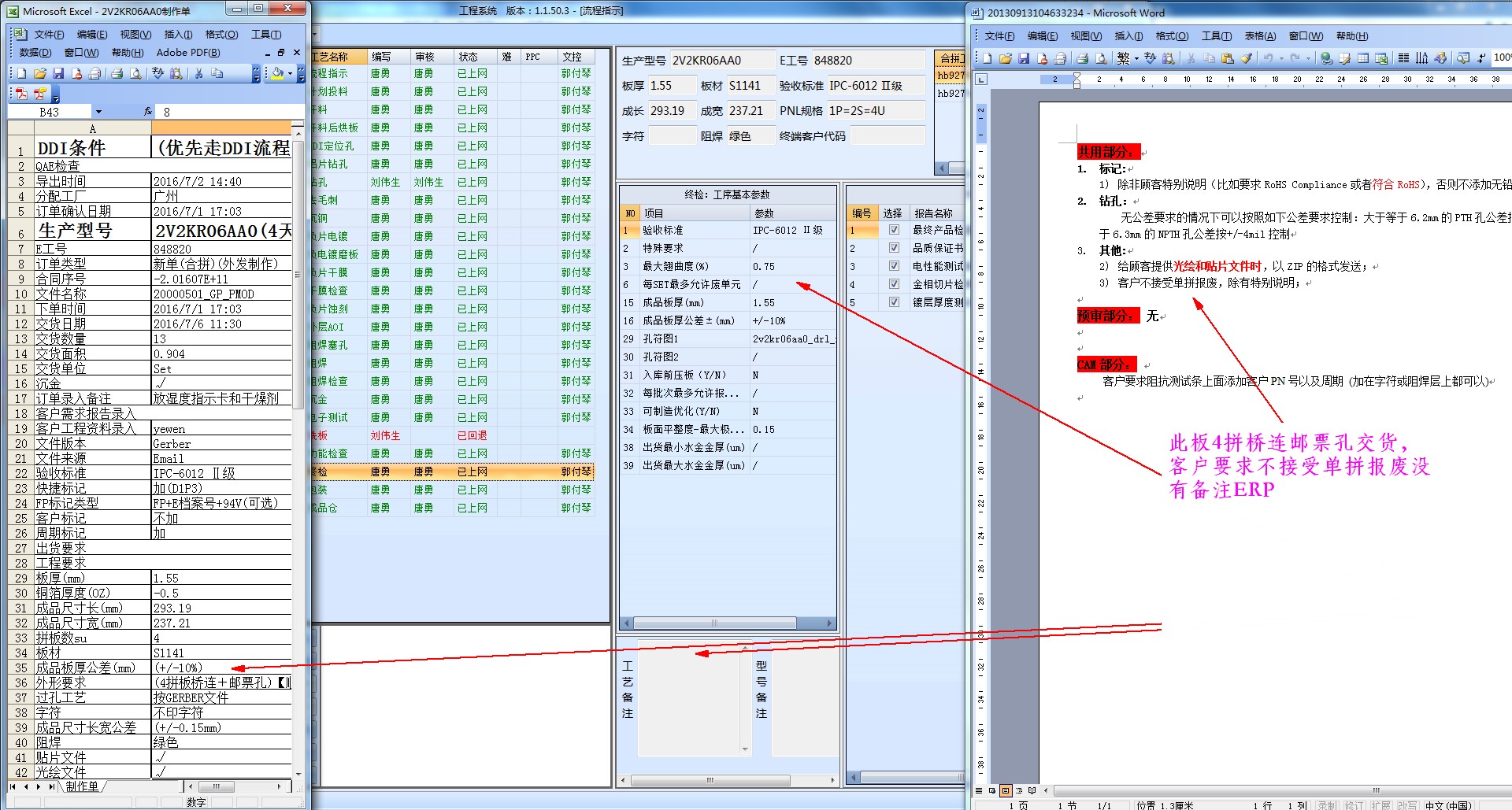
Task: Expand the Excel formatting toolbar options chevron
Action: pyautogui.click(x=300, y=73)
